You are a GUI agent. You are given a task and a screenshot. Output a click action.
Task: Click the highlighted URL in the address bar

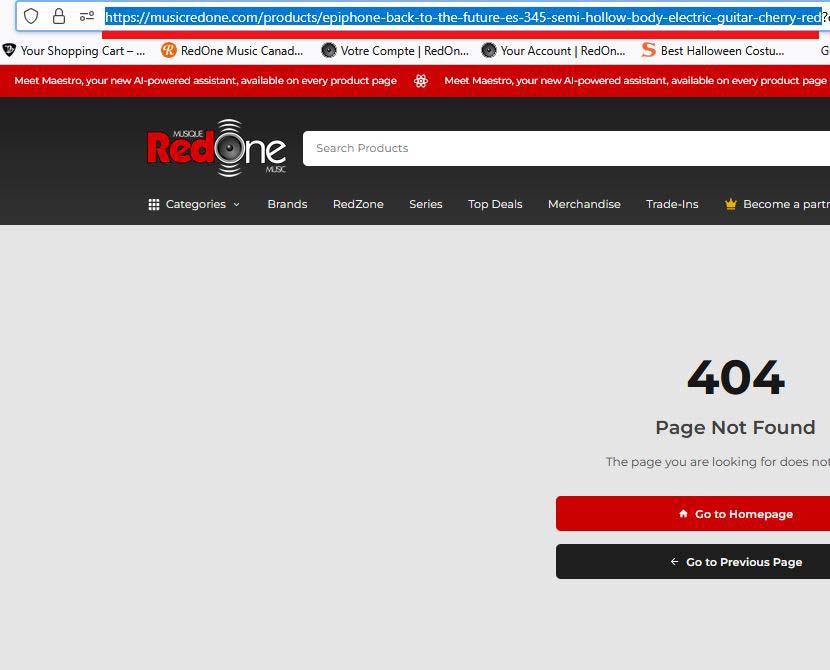coord(460,16)
